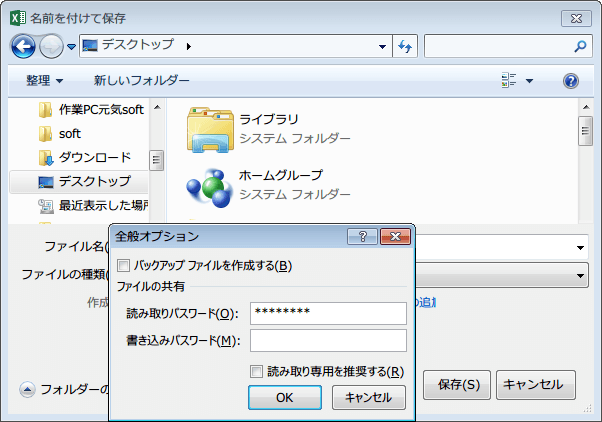Image resolution: width=602 pixels, height=422 pixels.
Task: Click the search magnifier icon
Action: 580,46
